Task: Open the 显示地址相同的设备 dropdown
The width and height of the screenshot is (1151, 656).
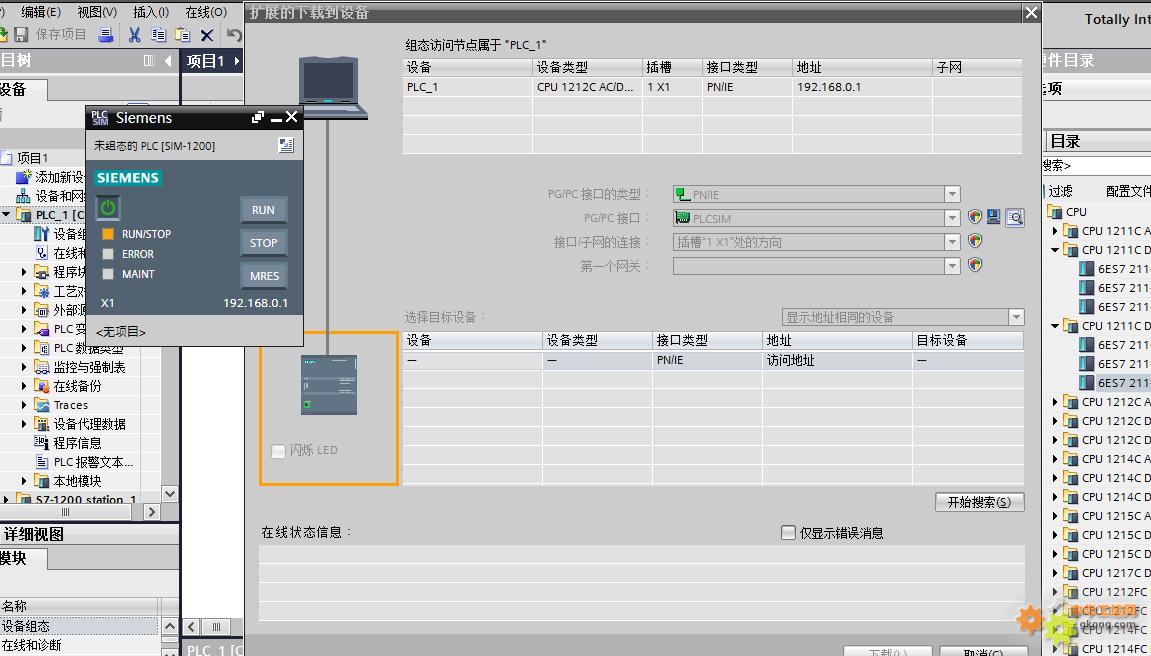Action: pyautogui.click(x=1016, y=317)
